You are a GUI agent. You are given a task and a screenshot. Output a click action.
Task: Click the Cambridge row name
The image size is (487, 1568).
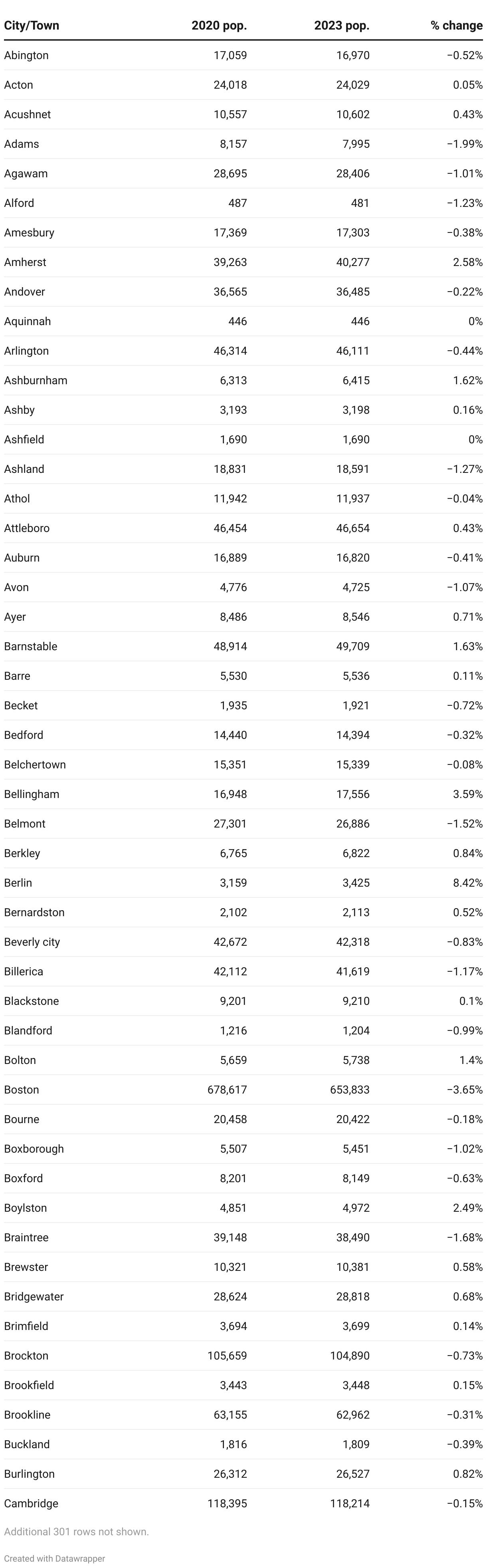tap(31, 1503)
